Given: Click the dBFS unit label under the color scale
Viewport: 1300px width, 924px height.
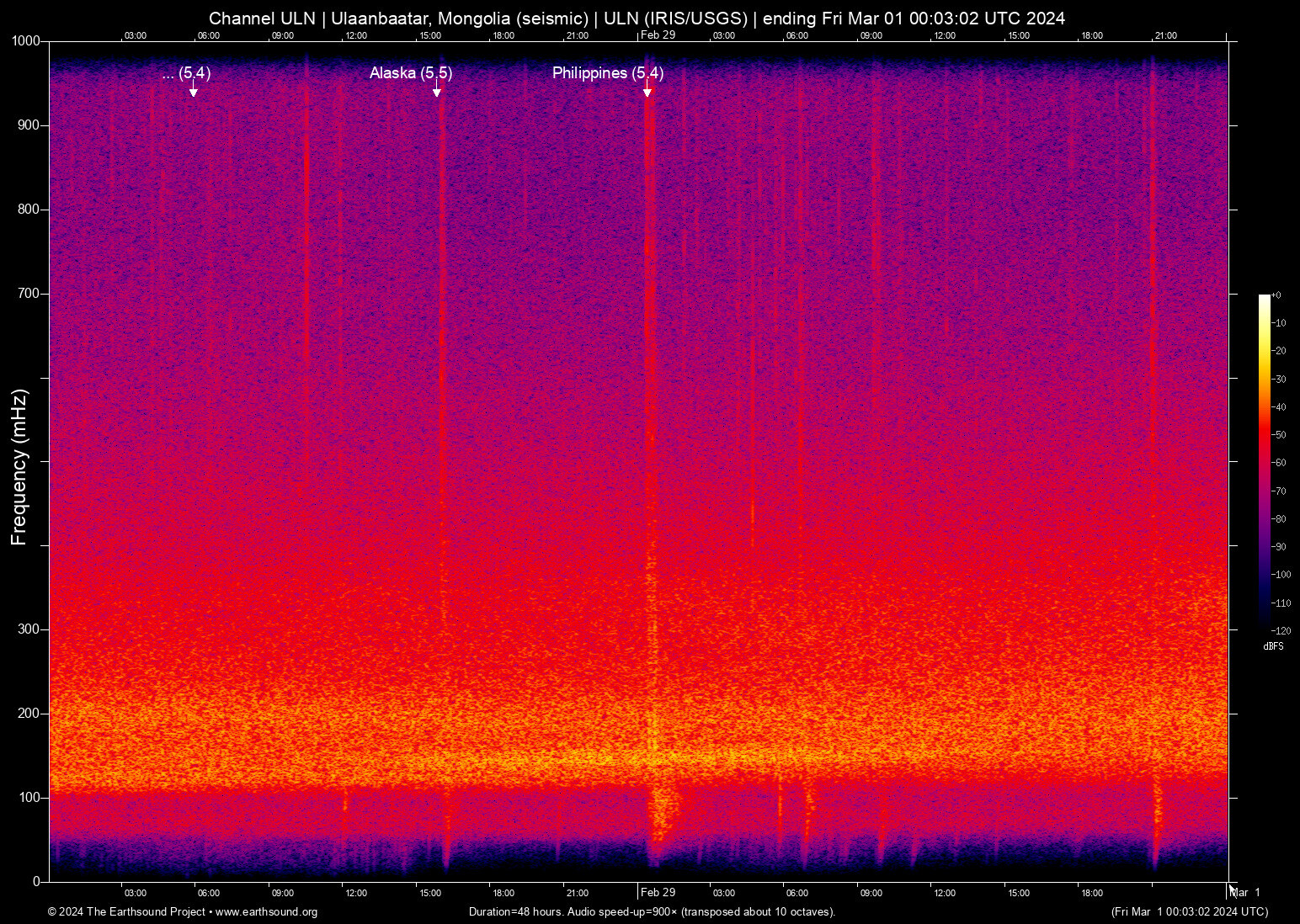Looking at the screenshot, I should (1273, 646).
